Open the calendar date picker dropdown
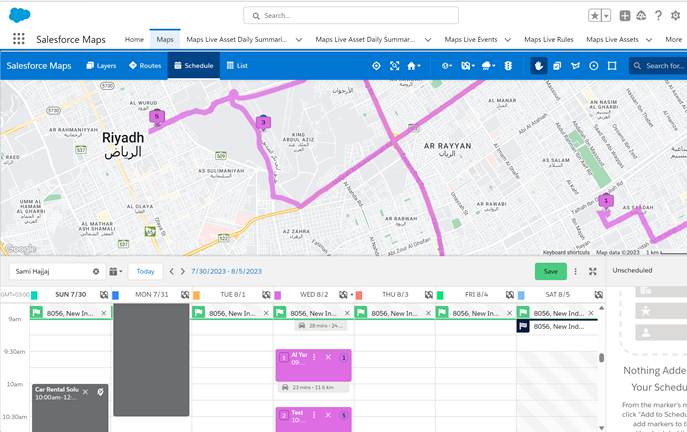This screenshot has height=432, width=687. [116, 272]
